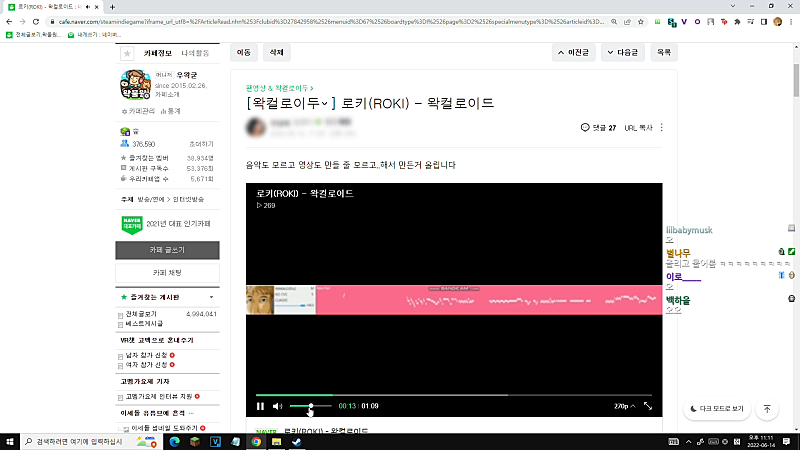Bookmark the page with the star icon in the address bar
Viewport: 800px width, 450px height.
click(x=641, y=22)
